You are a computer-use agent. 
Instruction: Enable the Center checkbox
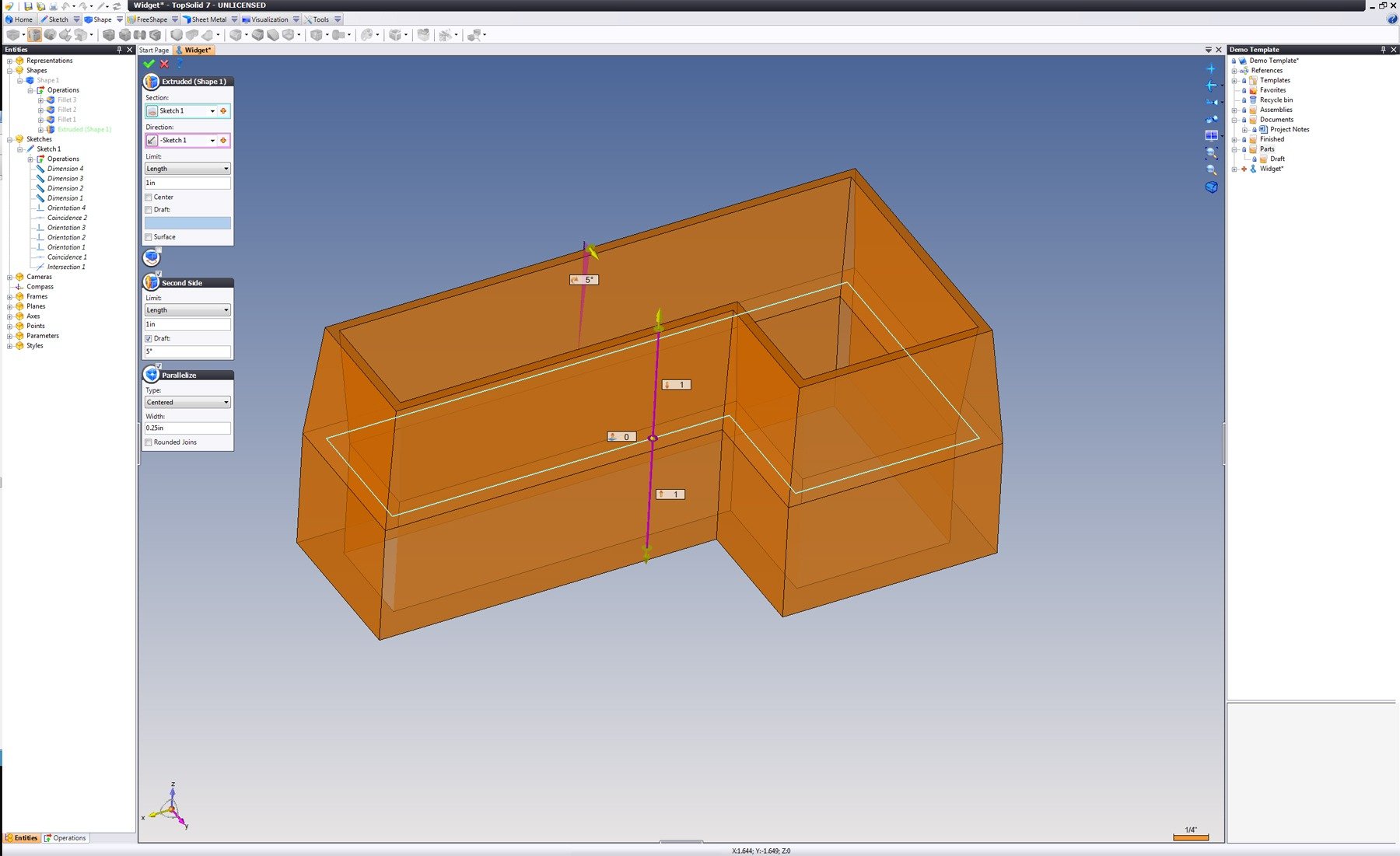click(x=149, y=197)
